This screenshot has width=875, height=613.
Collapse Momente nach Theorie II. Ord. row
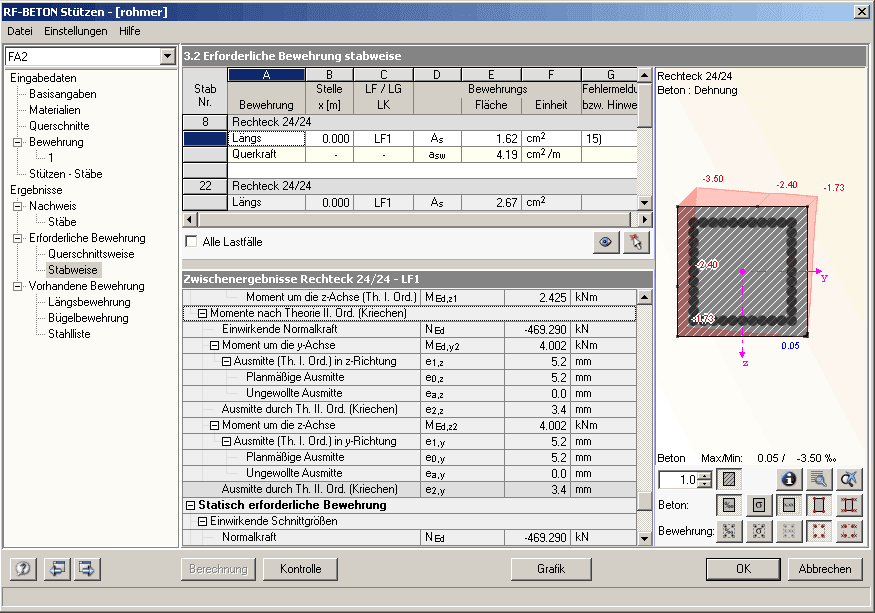click(203, 314)
